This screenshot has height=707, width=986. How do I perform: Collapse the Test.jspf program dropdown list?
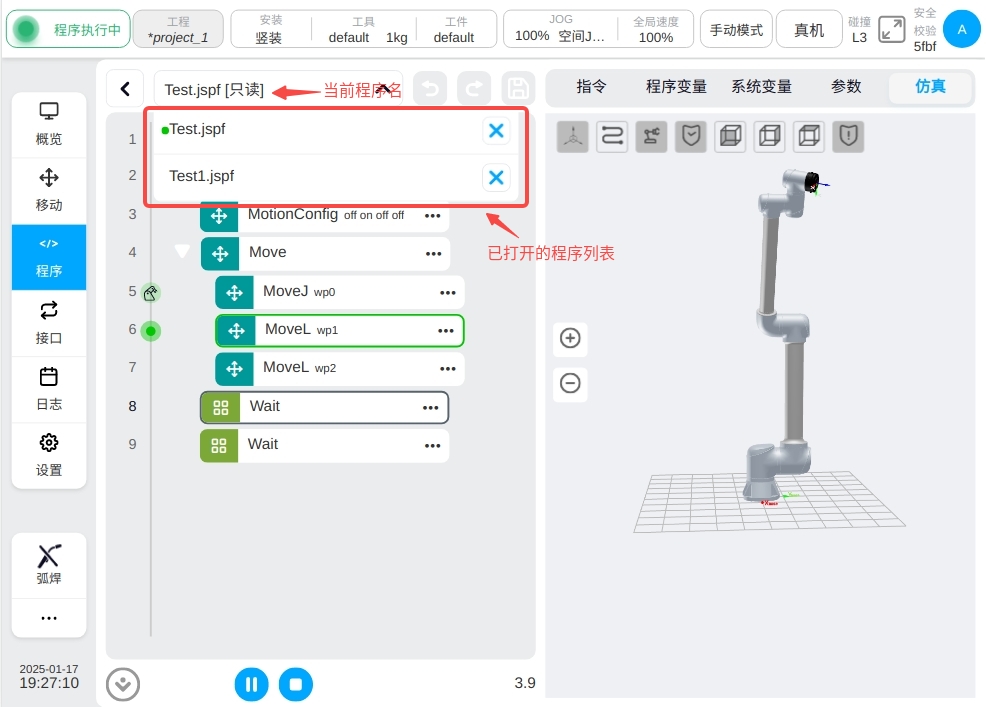[x=382, y=88]
